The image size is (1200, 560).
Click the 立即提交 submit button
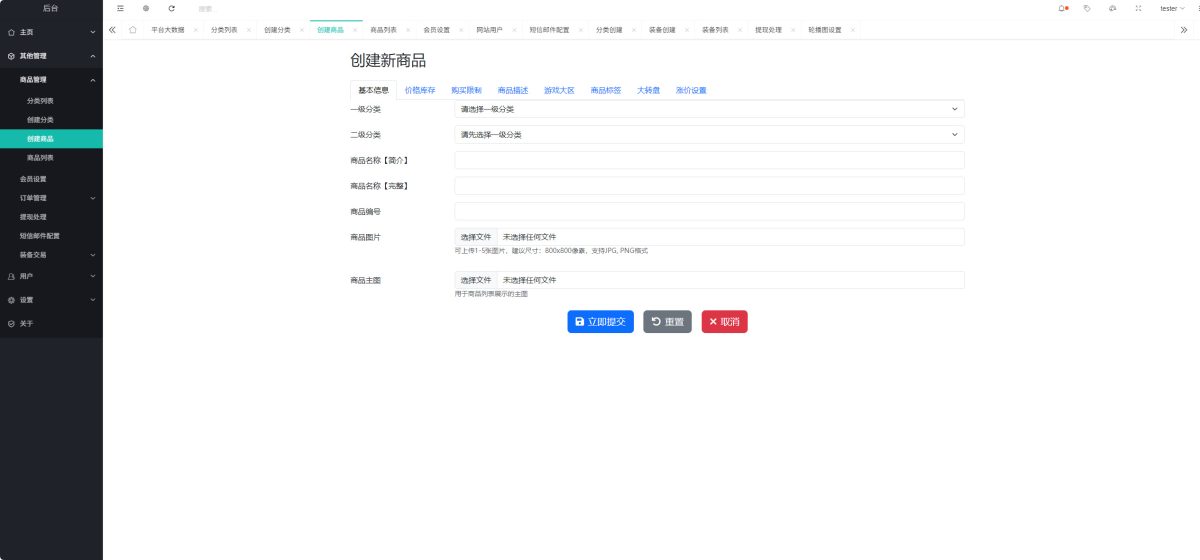[600, 322]
